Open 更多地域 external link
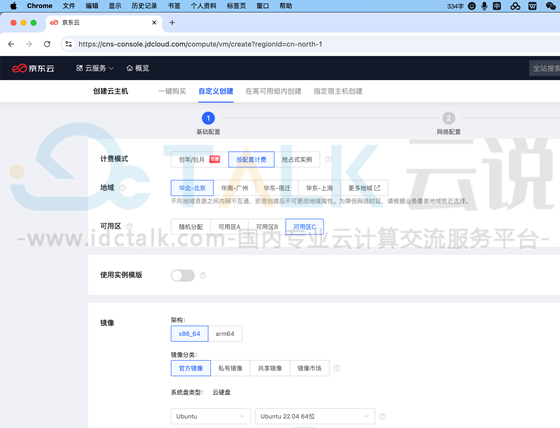Image resolution: width=560 pixels, height=428 pixels. pyautogui.click(x=364, y=188)
